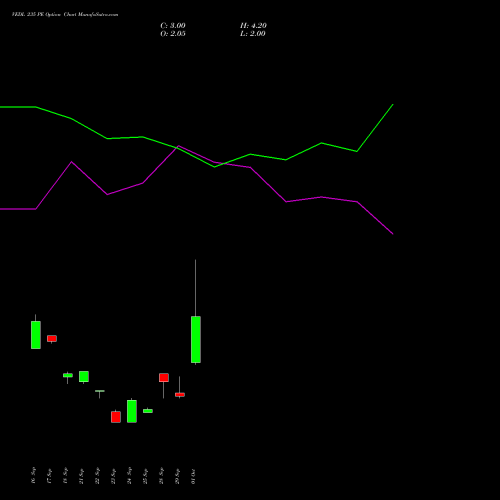The width and height of the screenshot is (500, 500).
Task: Click the 21 Sep date label
Action: 81,476
